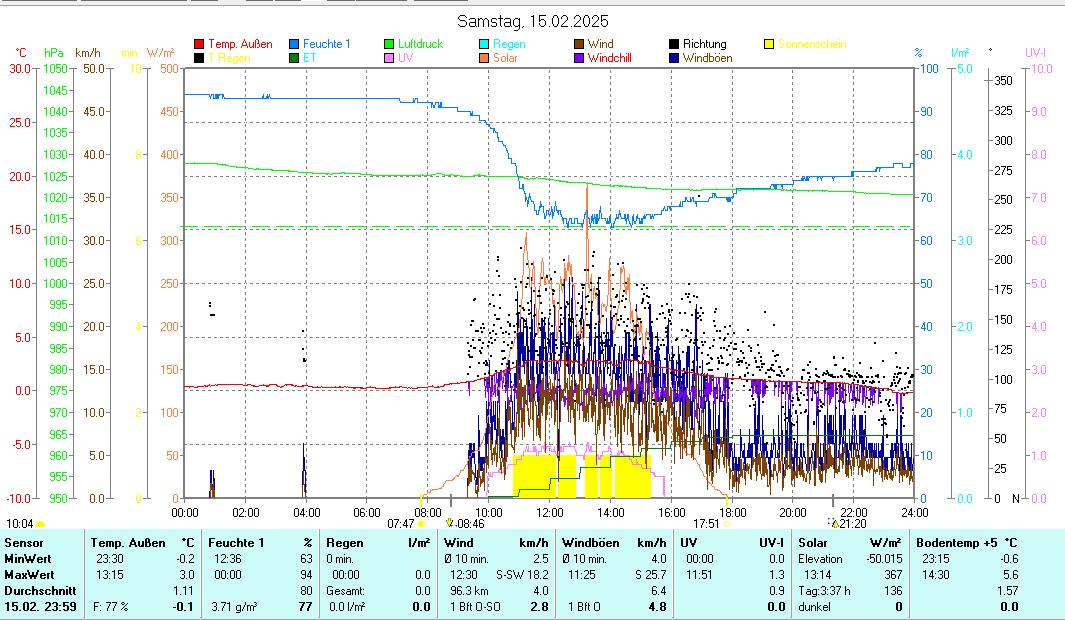Click the pink UV legend swatch

(390, 58)
